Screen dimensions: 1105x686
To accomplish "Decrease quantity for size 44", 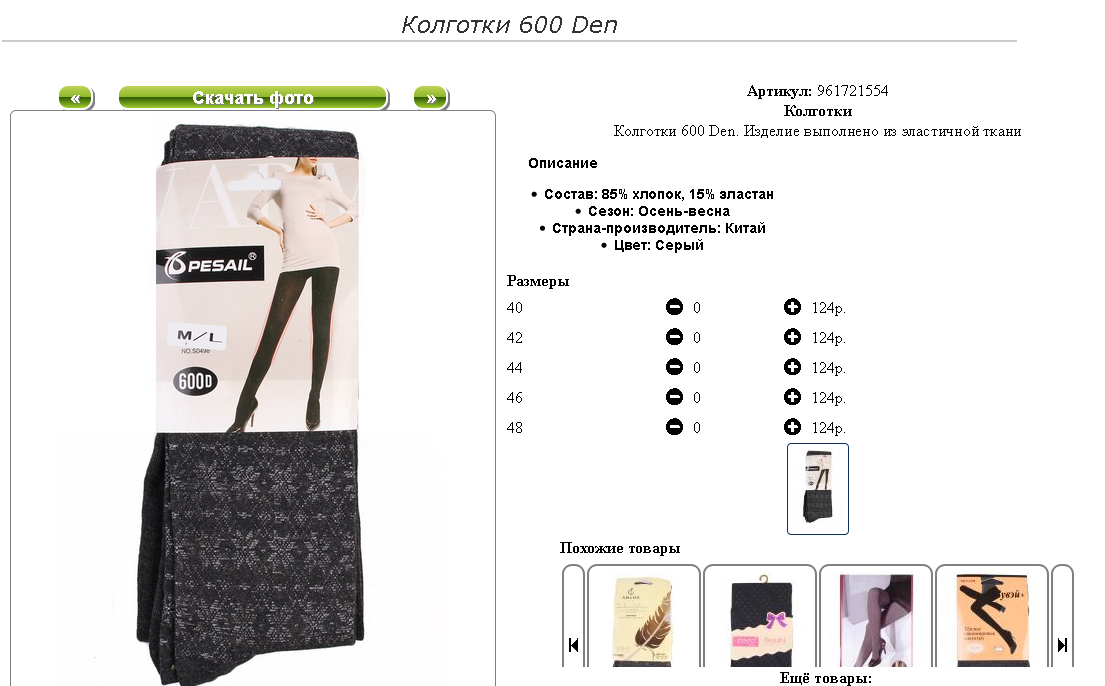I will (674, 367).
